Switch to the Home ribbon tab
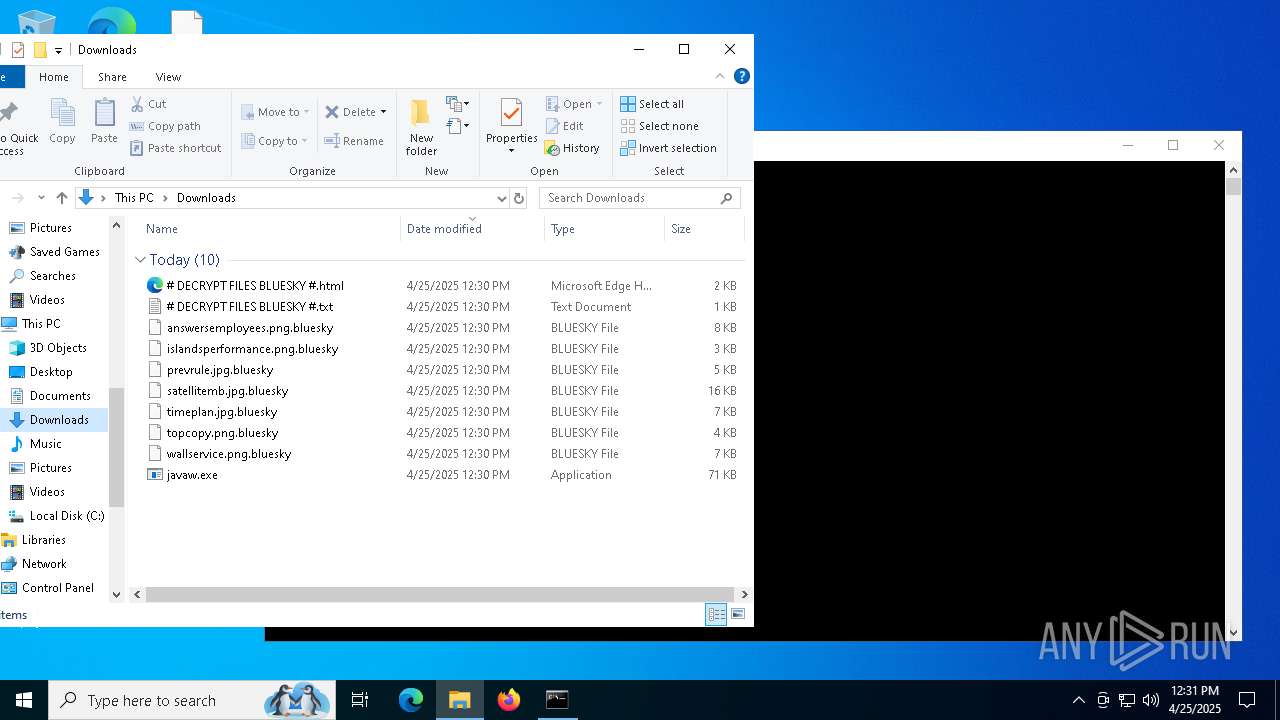This screenshot has width=1280, height=720. pos(54,77)
